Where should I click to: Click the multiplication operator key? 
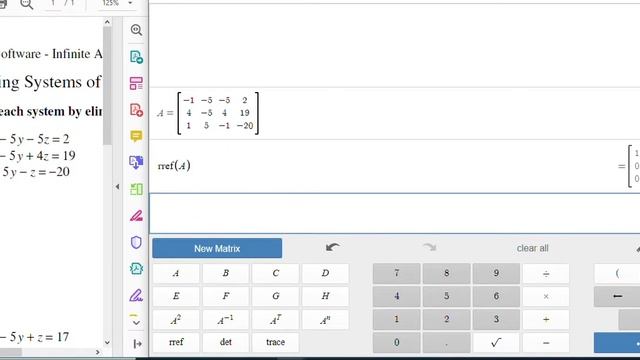pos(546,296)
